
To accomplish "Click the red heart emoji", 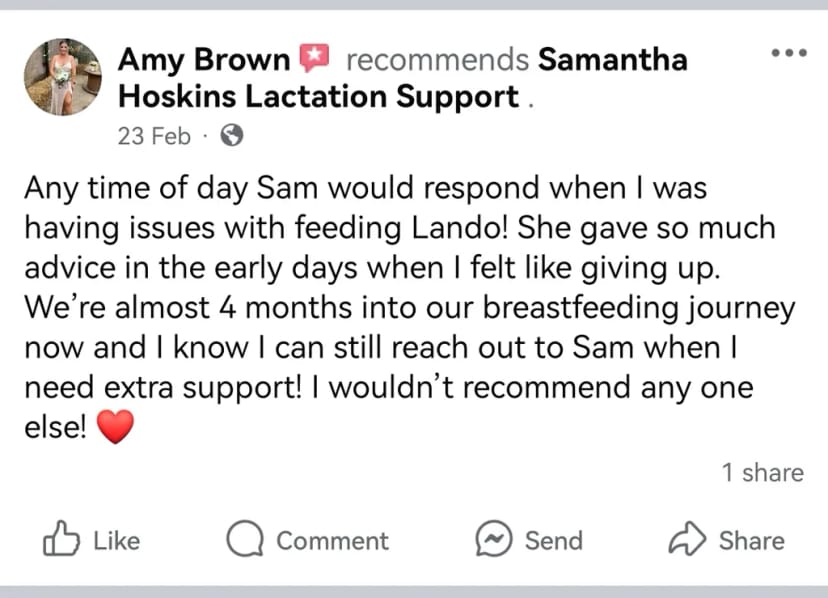I will point(116,427).
